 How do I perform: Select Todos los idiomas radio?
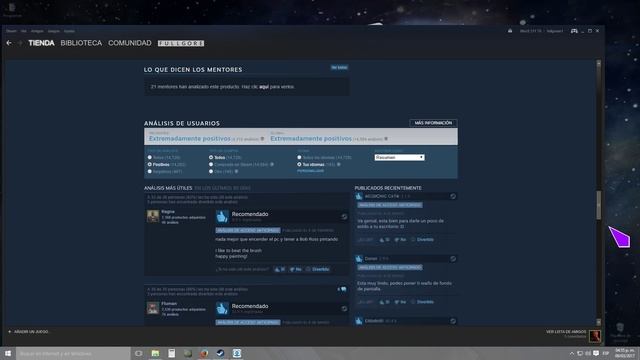pos(299,158)
